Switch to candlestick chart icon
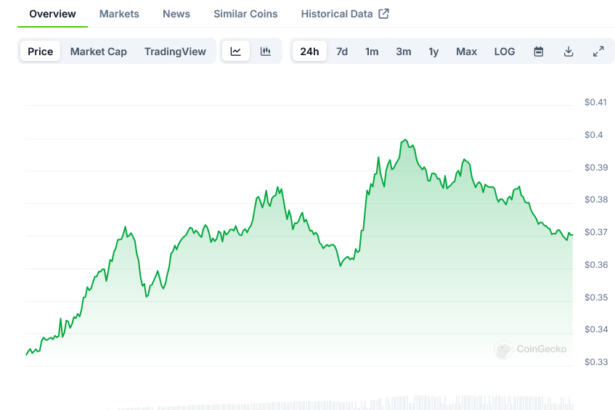This screenshot has width=615, height=410. pos(266,52)
